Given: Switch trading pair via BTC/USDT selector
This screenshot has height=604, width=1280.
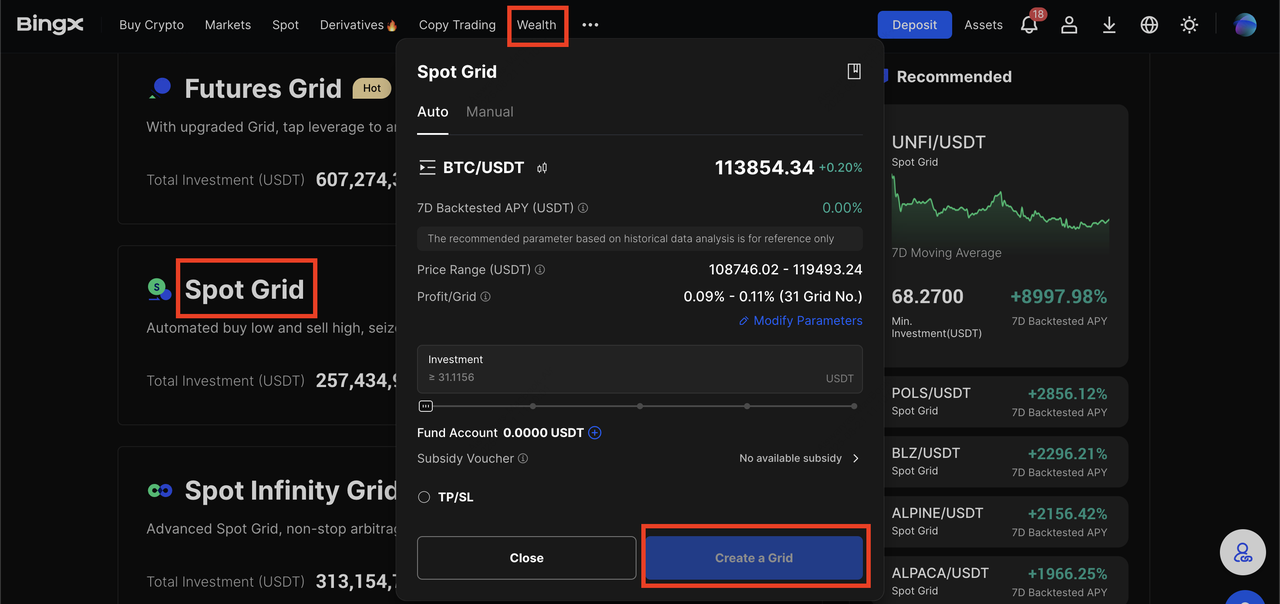Looking at the screenshot, I should coord(472,168).
